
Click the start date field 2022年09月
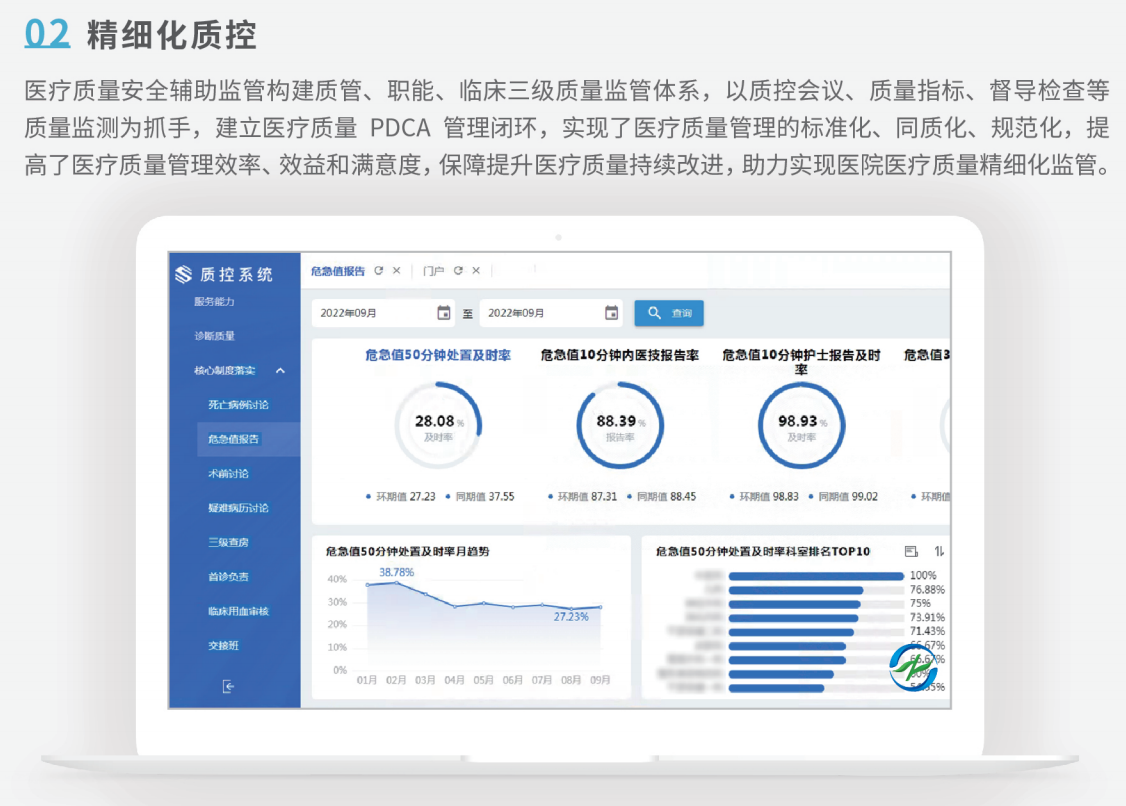372,313
